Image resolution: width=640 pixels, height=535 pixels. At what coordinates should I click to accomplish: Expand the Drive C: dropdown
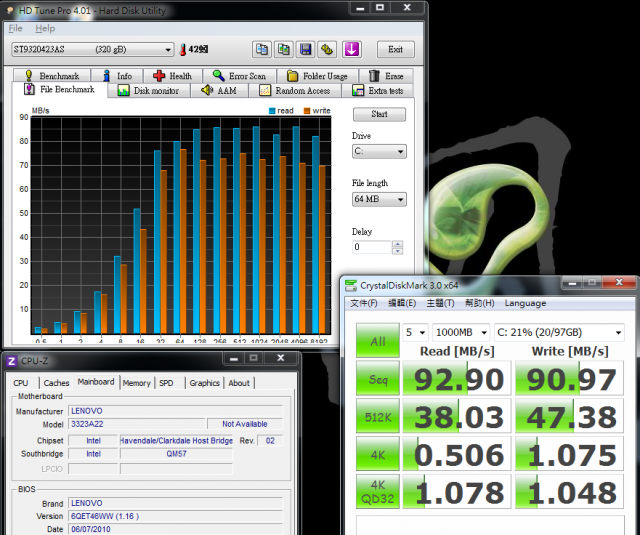[x=379, y=151]
